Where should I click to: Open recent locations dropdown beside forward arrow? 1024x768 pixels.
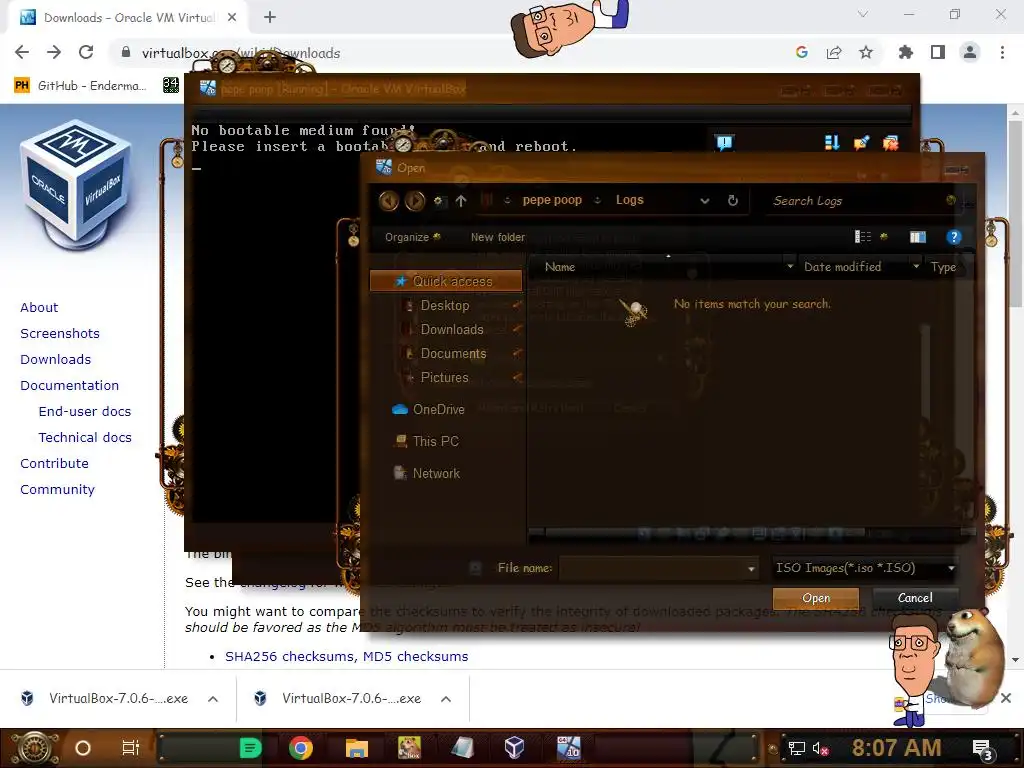438,200
